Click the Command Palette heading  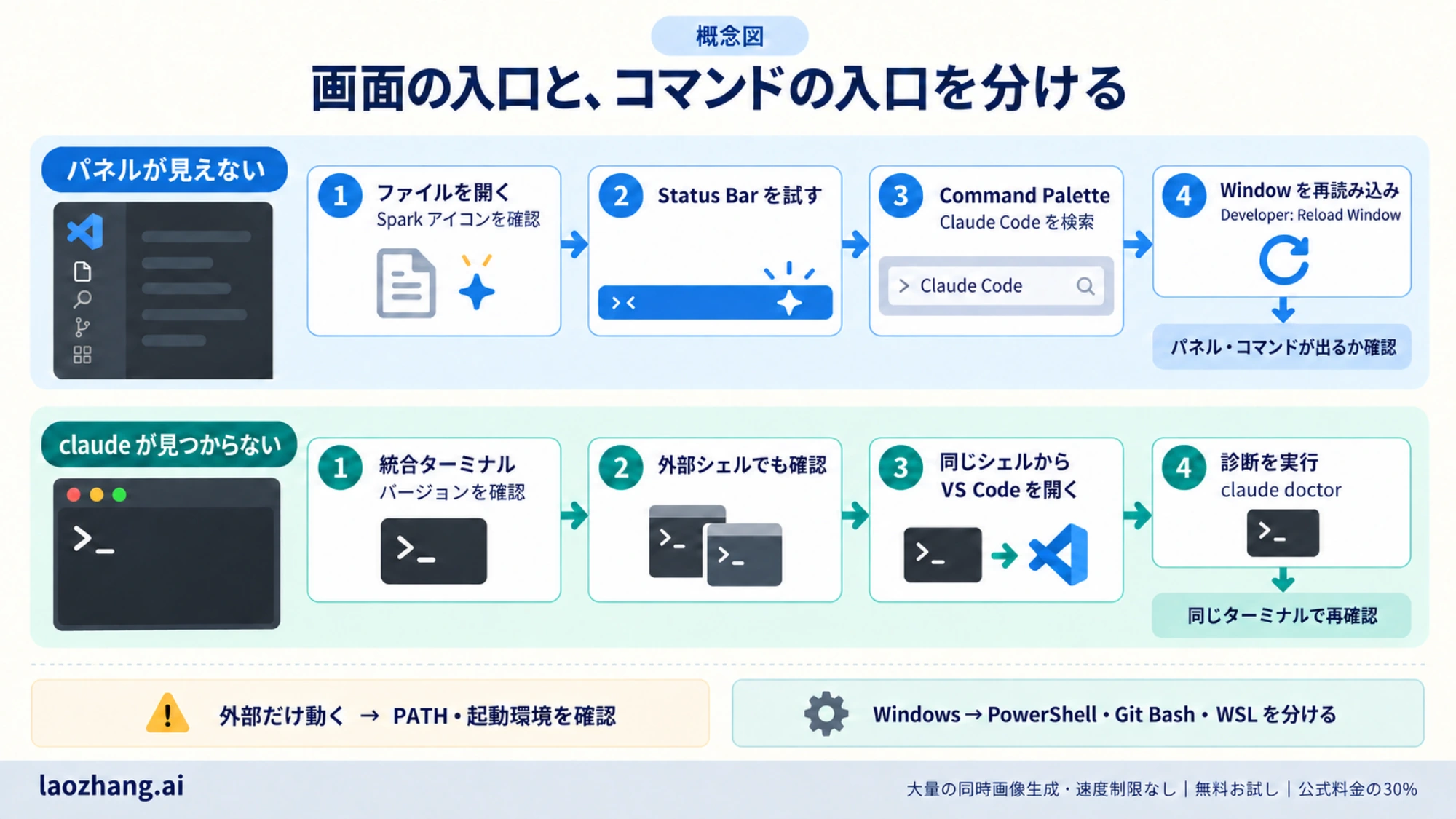tap(1024, 195)
